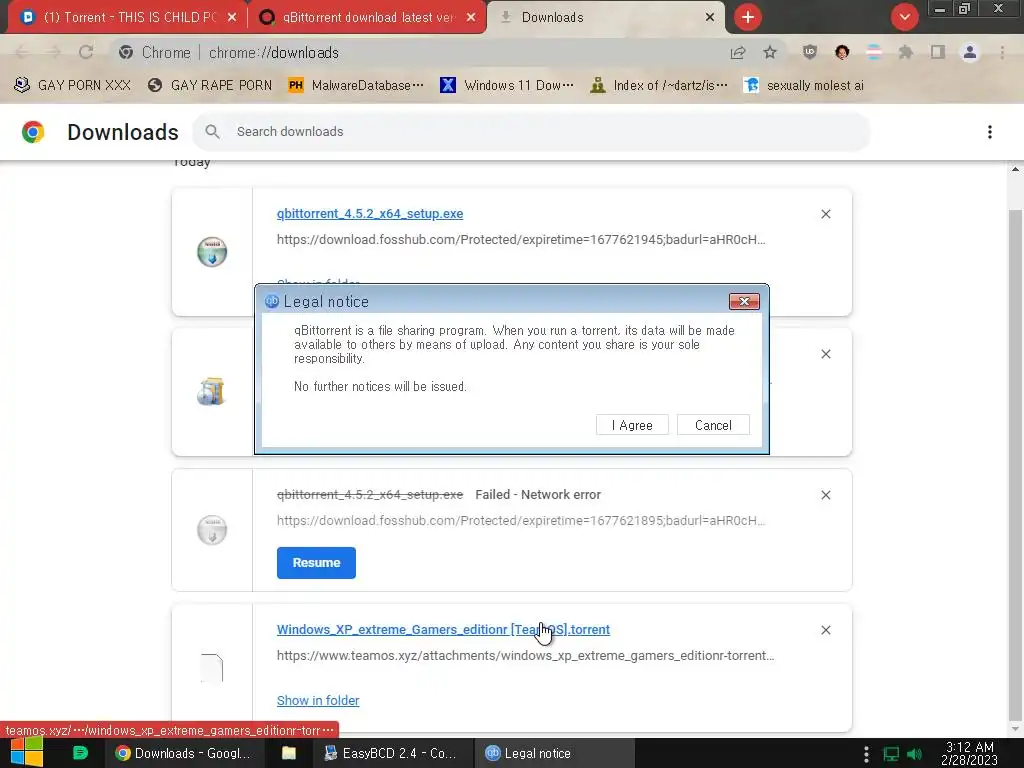Click the qbittorrent installer file icon
This screenshot has width=1024, height=768.
212,252
